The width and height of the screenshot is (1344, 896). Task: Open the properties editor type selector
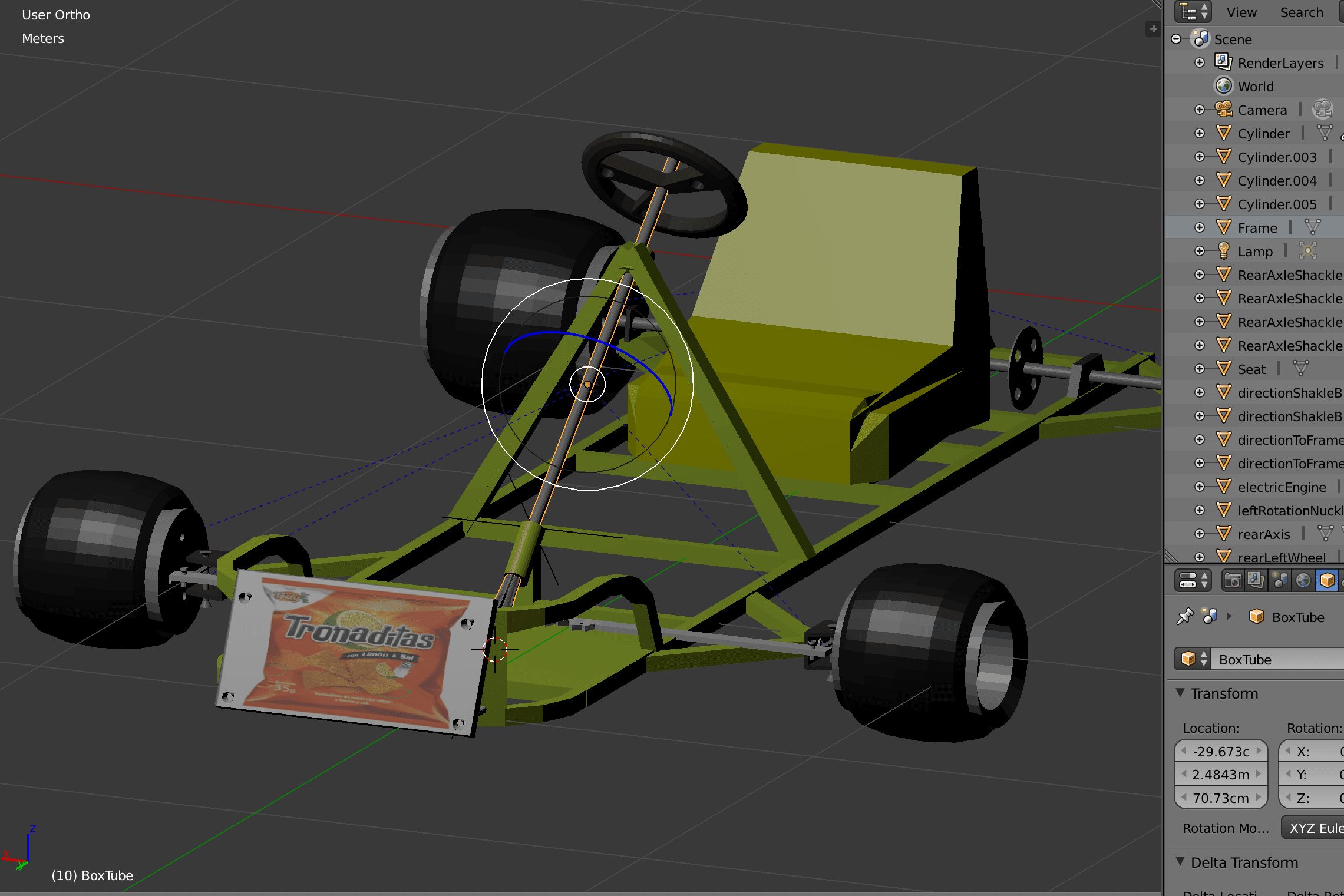[1193, 581]
